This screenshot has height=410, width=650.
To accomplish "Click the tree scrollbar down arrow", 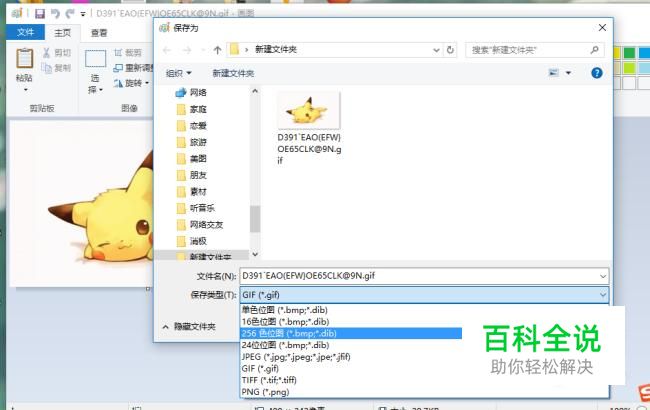I will coord(255,254).
